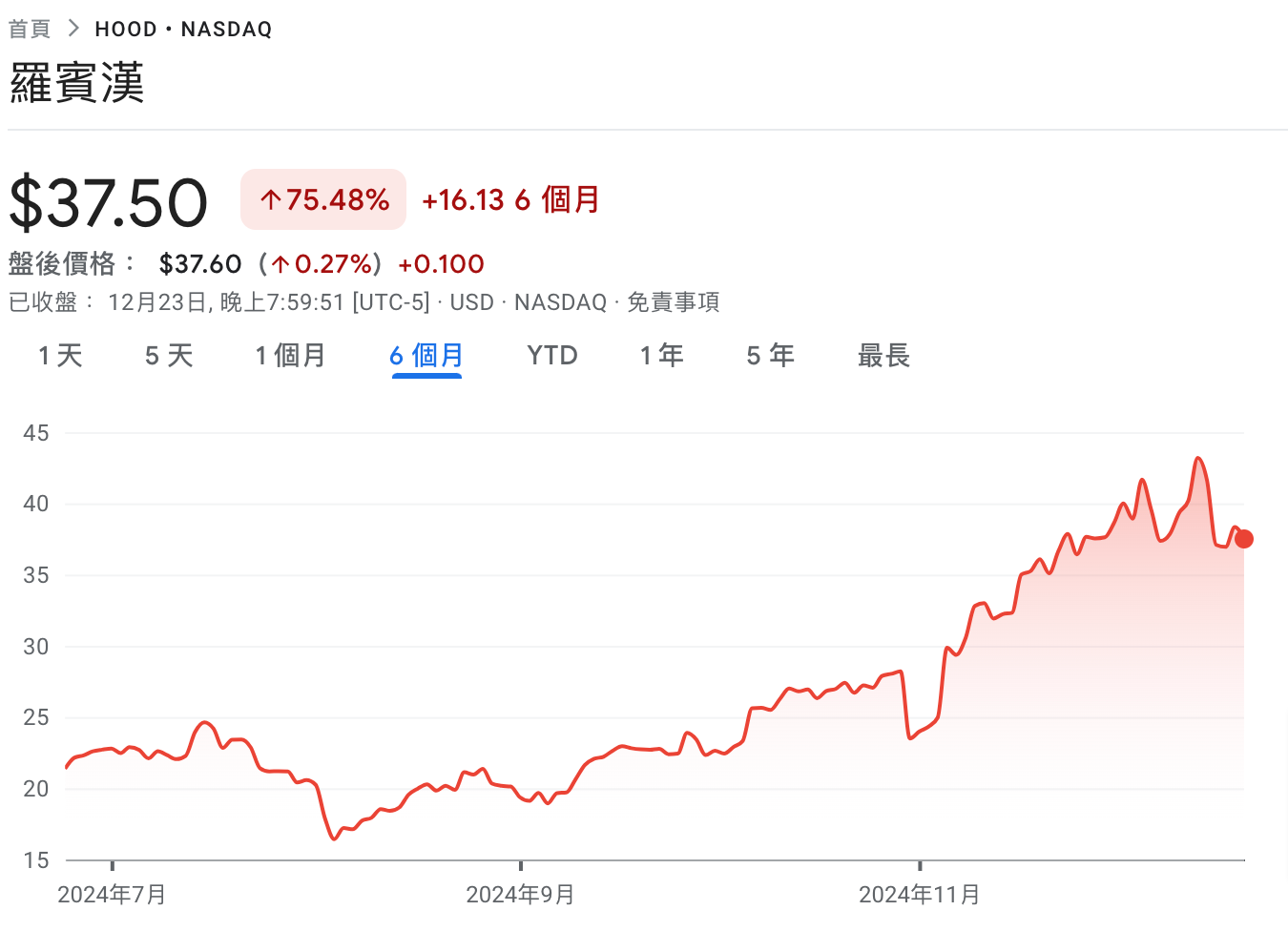Click the up arrow in the 75.48% badge
The height and width of the screenshot is (931, 1288).
(x=270, y=200)
